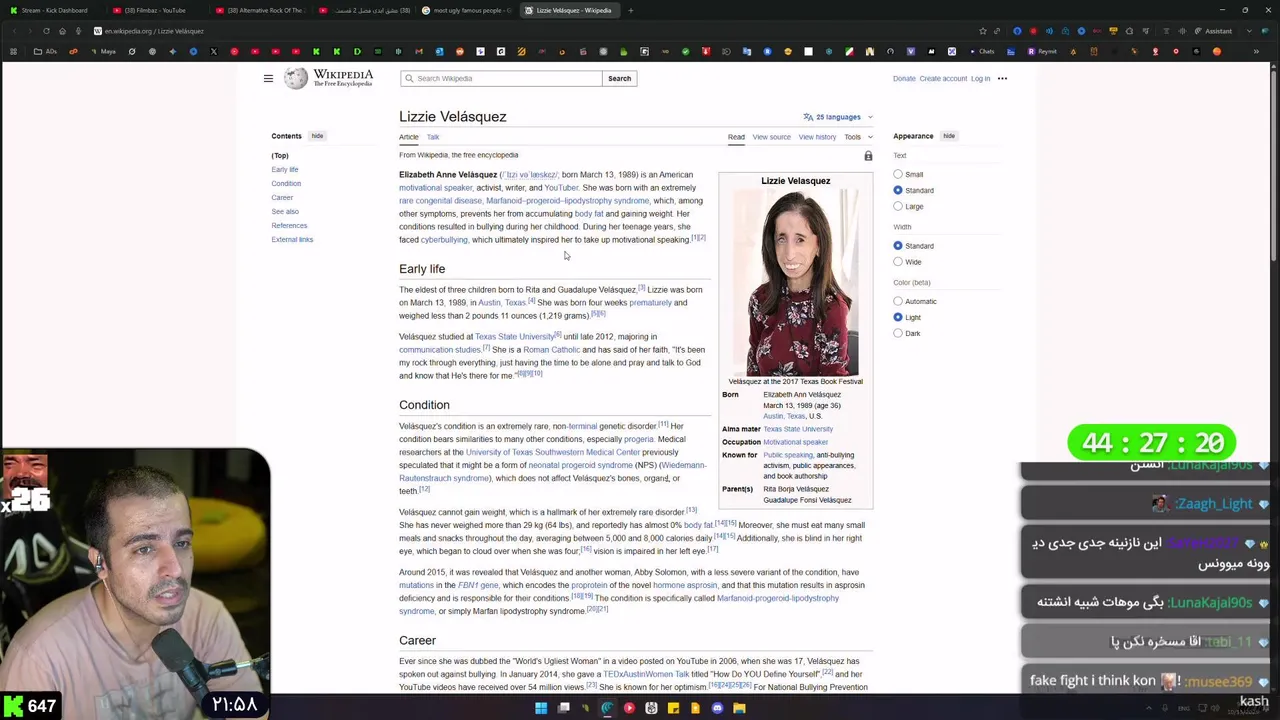Open the X (Twitter) bookmark icon
Viewport: 1280px width, 720px height.
click(x=214, y=51)
